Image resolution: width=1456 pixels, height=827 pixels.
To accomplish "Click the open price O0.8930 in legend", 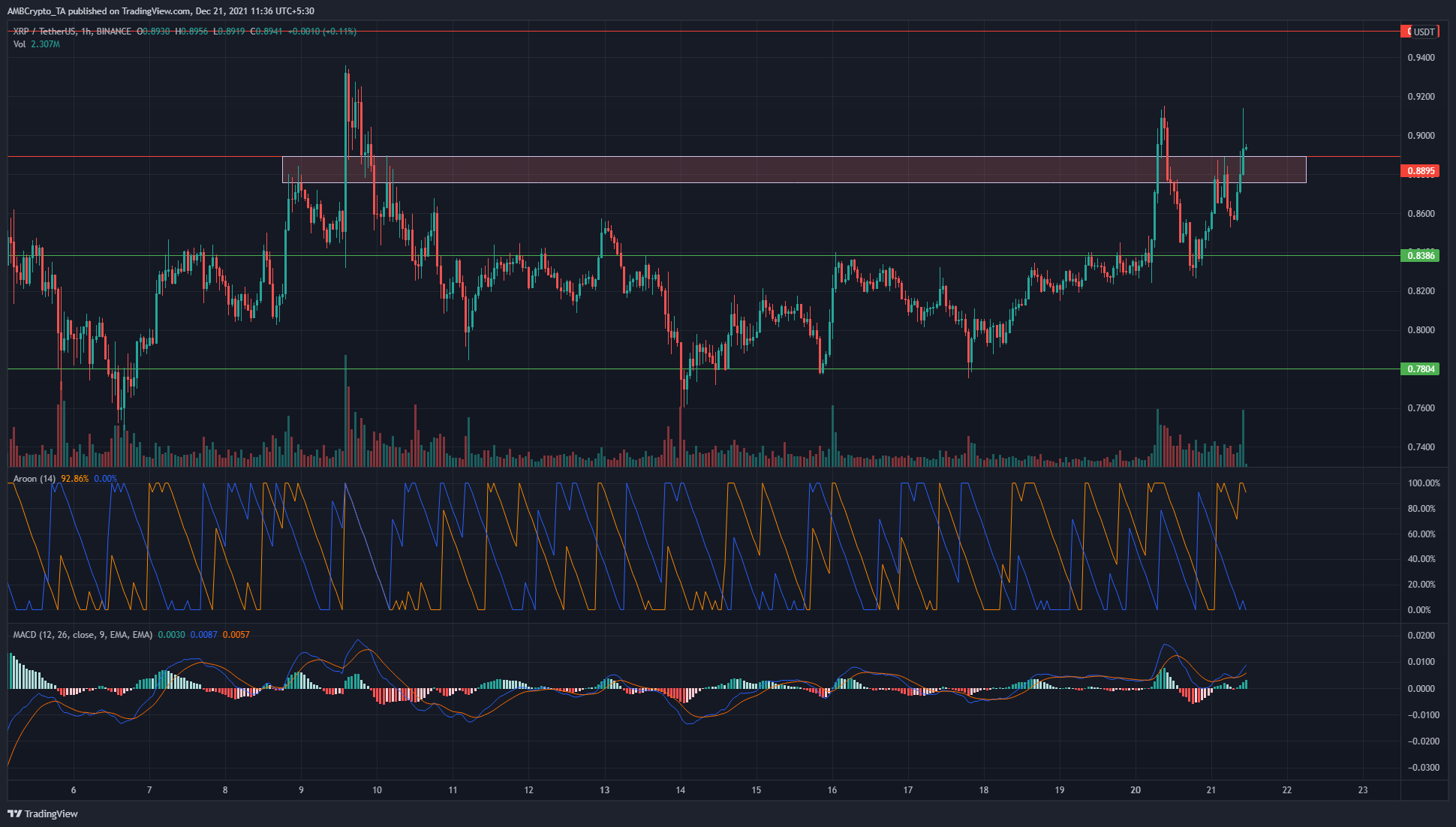I will pos(153,32).
